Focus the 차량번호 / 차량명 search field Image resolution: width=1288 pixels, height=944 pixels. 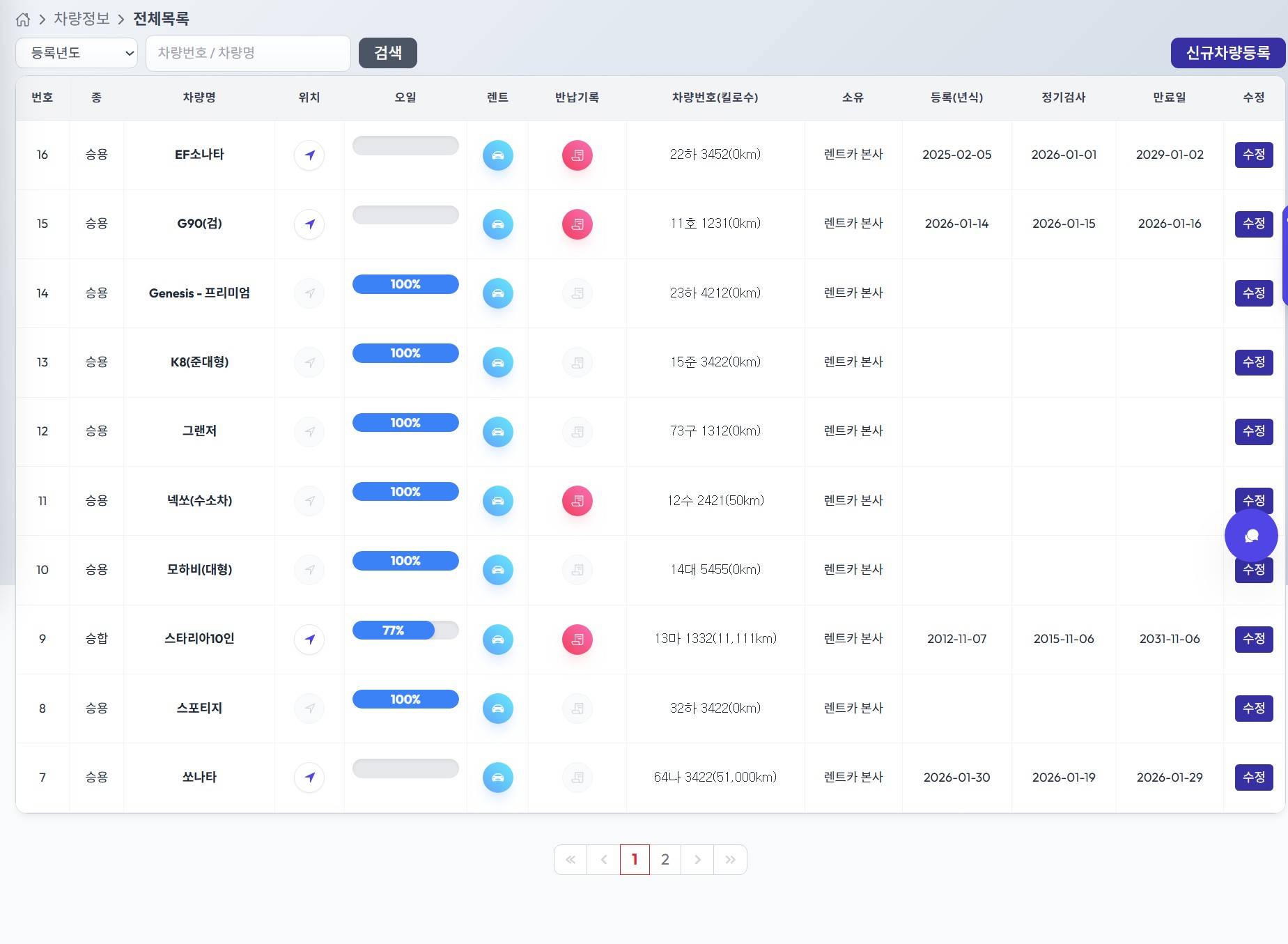point(248,53)
